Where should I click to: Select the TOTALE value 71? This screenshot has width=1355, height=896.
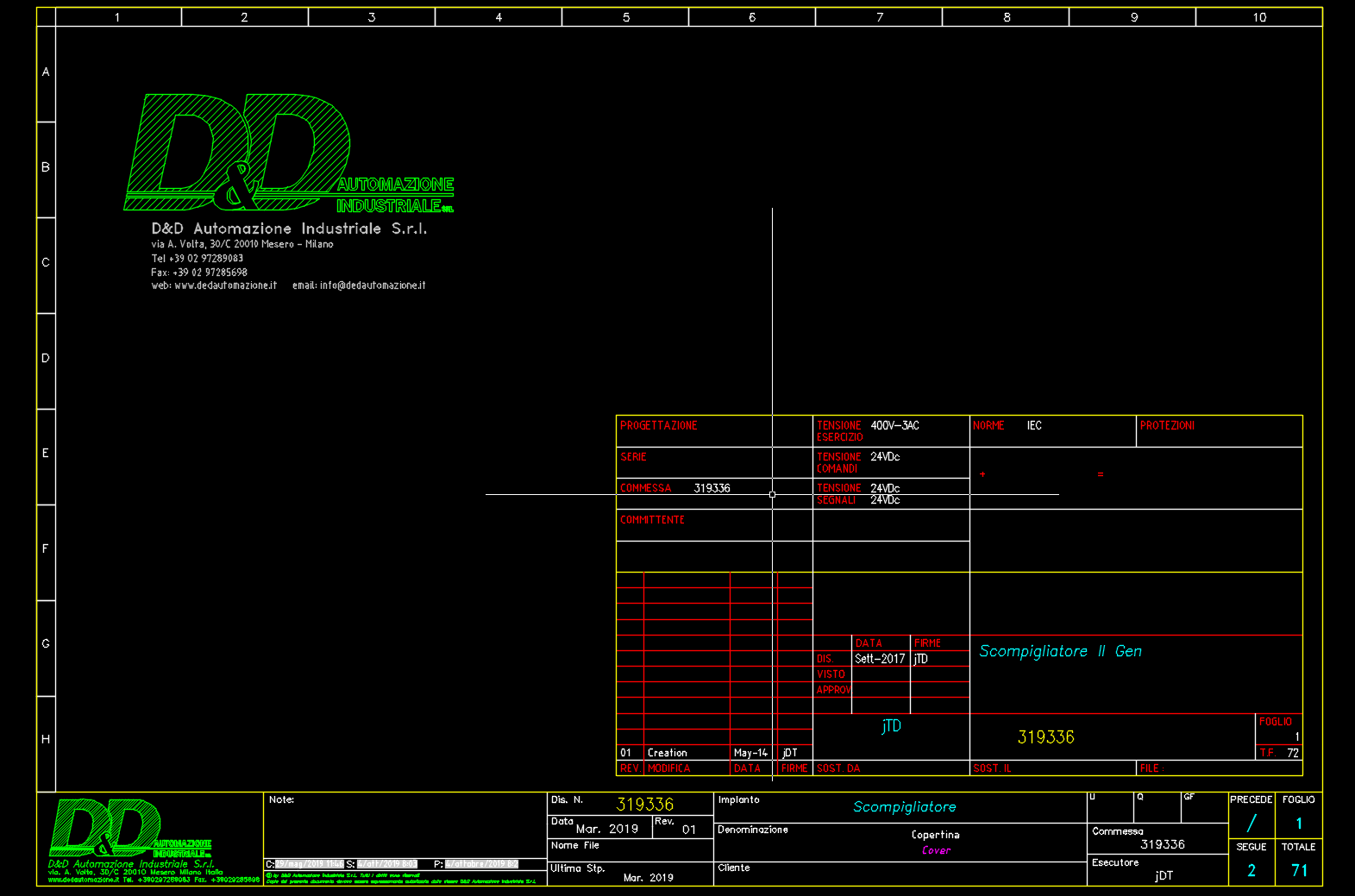pos(1299,870)
